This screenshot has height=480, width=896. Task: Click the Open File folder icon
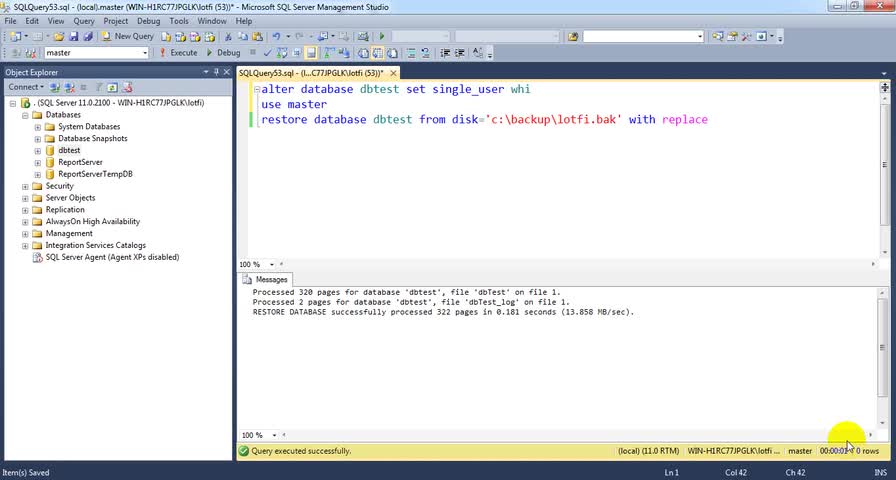tap(58, 36)
